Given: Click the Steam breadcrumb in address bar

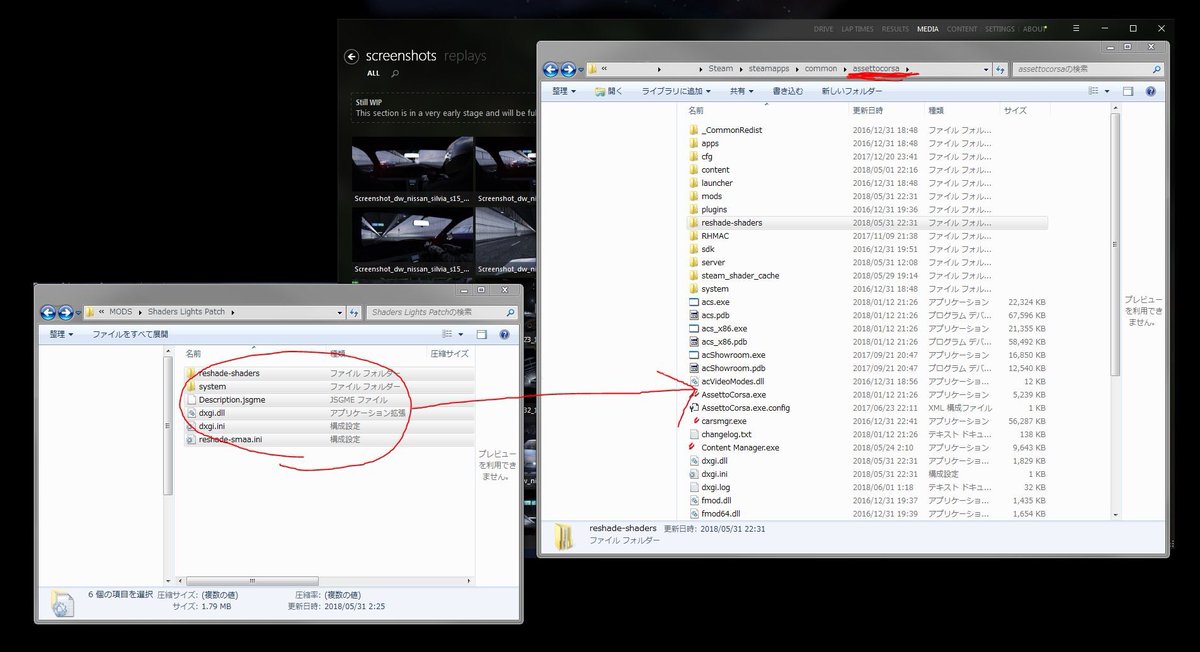Looking at the screenshot, I should point(720,69).
